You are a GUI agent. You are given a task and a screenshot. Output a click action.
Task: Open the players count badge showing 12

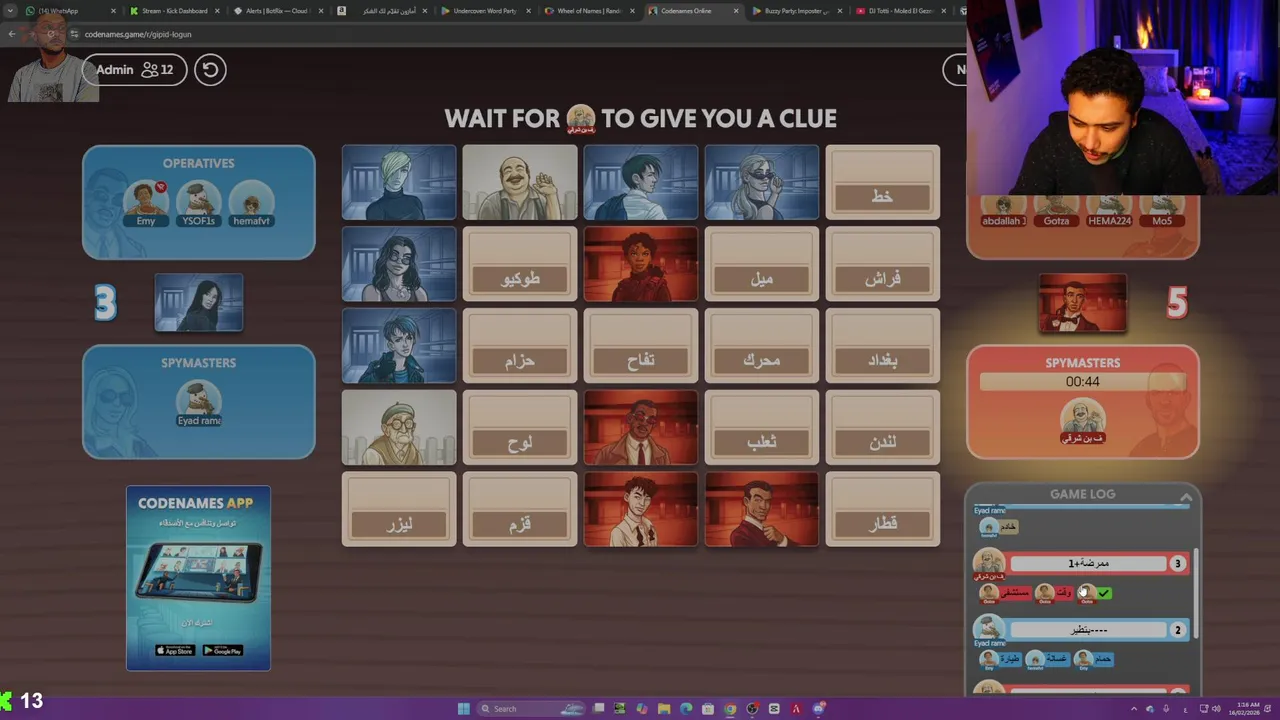tap(157, 70)
